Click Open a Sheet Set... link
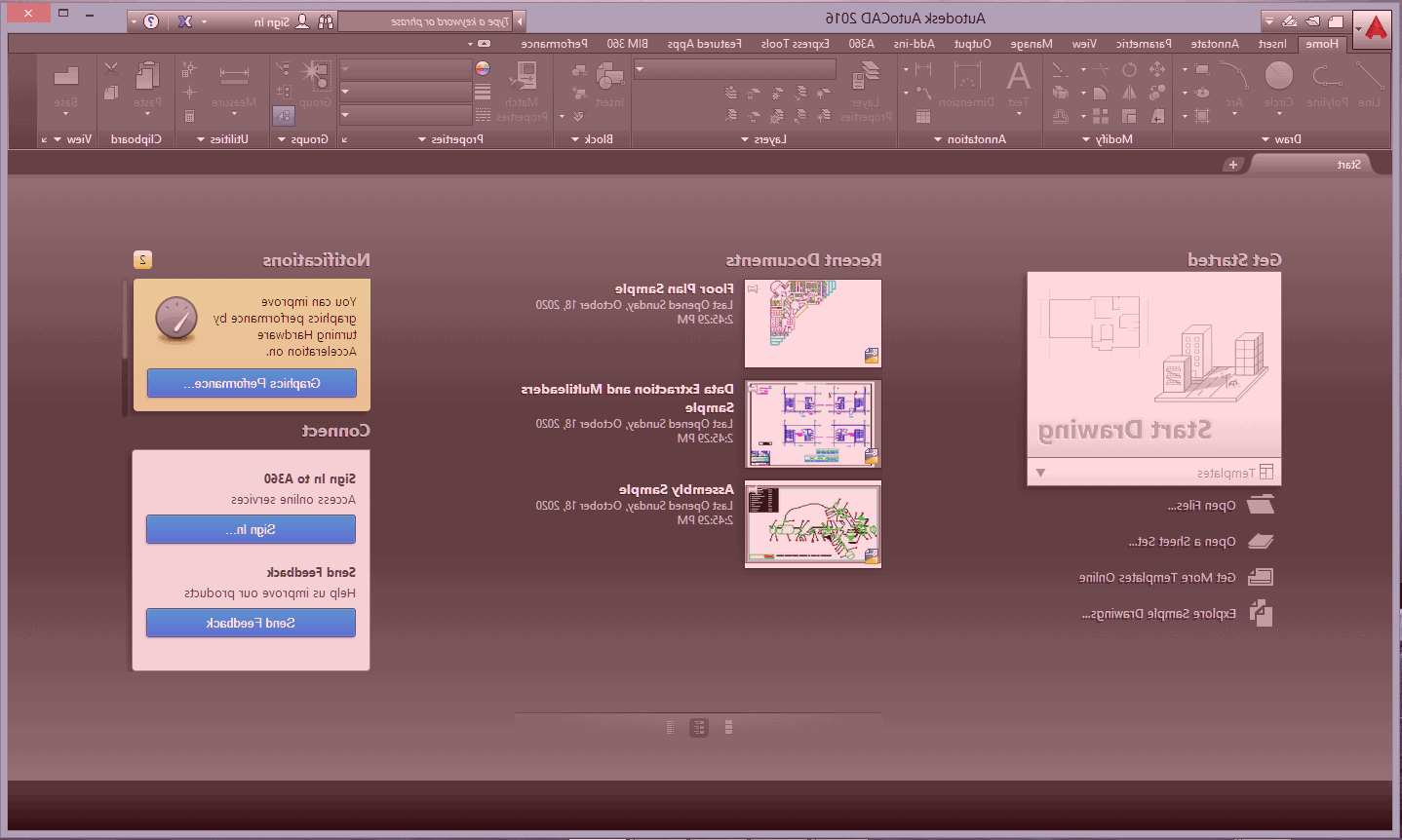The width and height of the screenshot is (1402, 840). (1182, 542)
